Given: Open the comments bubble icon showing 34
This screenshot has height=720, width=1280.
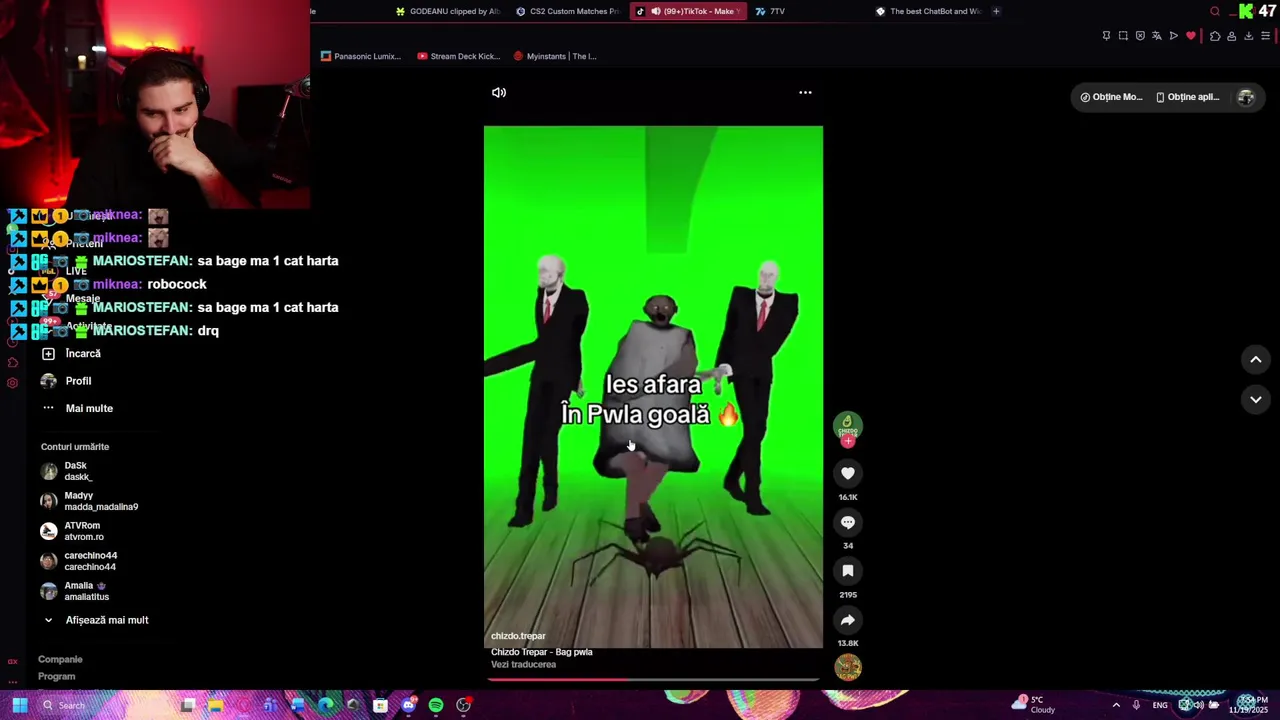Looking at the screenshot, I should pyautogui.click(x=848, y=522).
